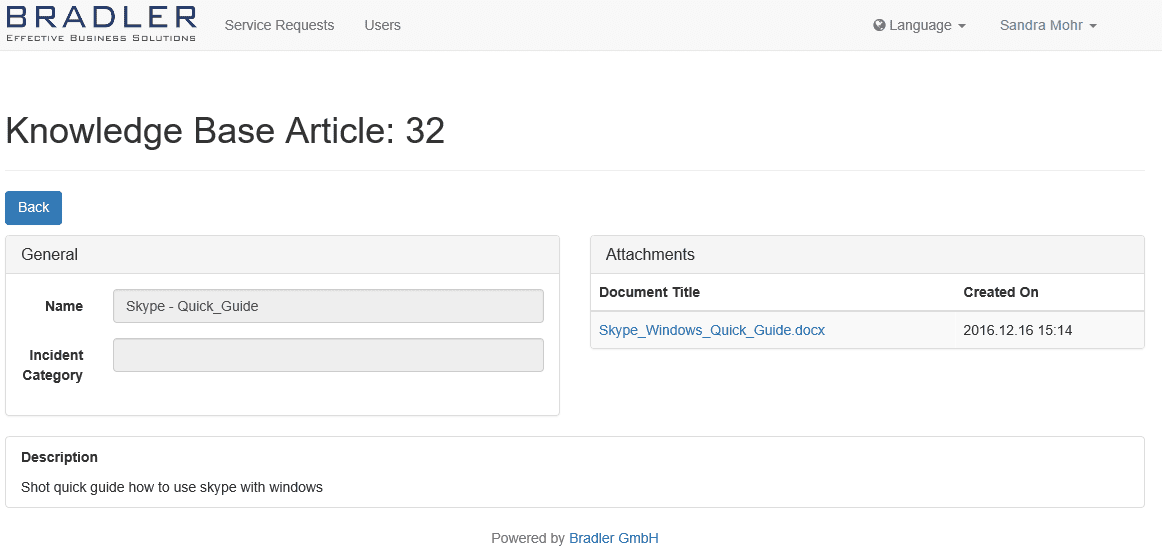This screenshot has height=552, width=1162.
Task: Click the caret arrow next to Sandra Mohr
Action: pos(1092,26)
